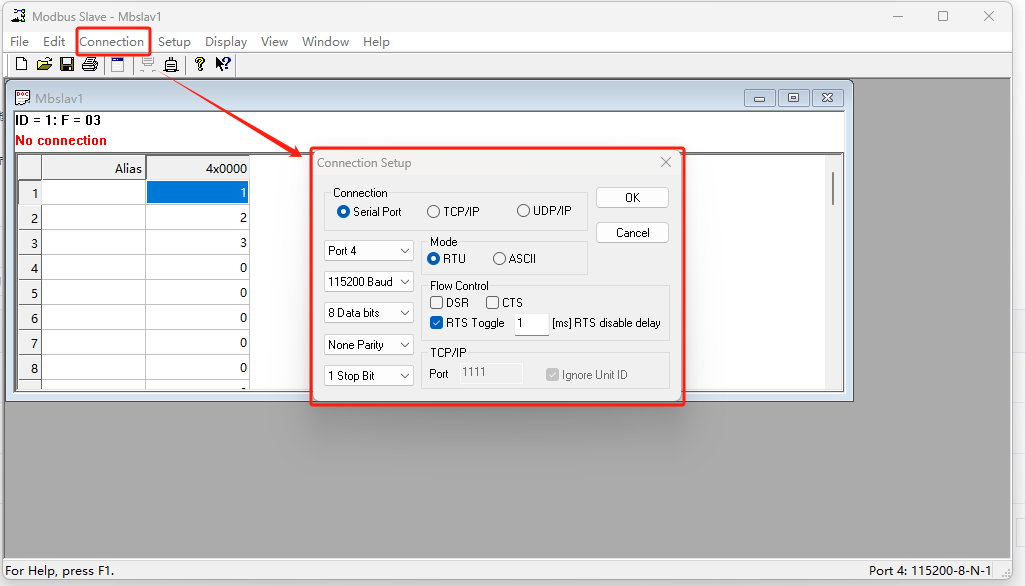Click the Save floppy disk icon

coord(67,64)
